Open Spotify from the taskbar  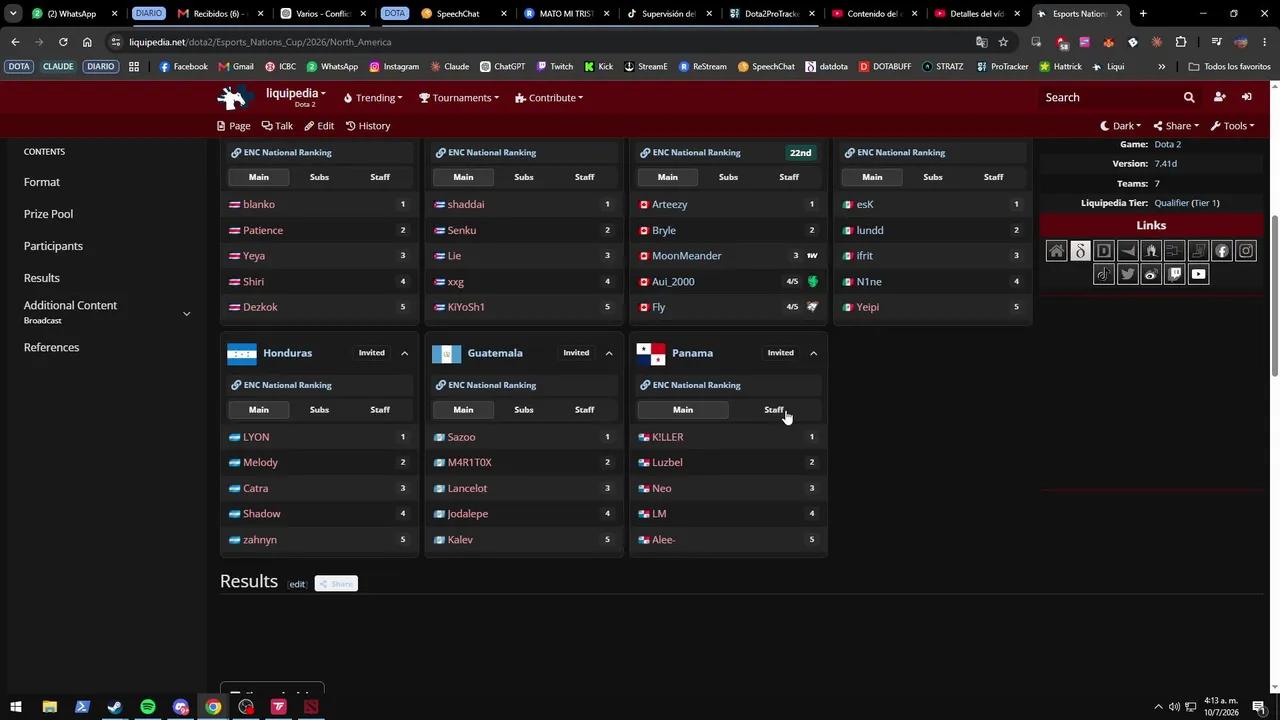click(148, 707)
